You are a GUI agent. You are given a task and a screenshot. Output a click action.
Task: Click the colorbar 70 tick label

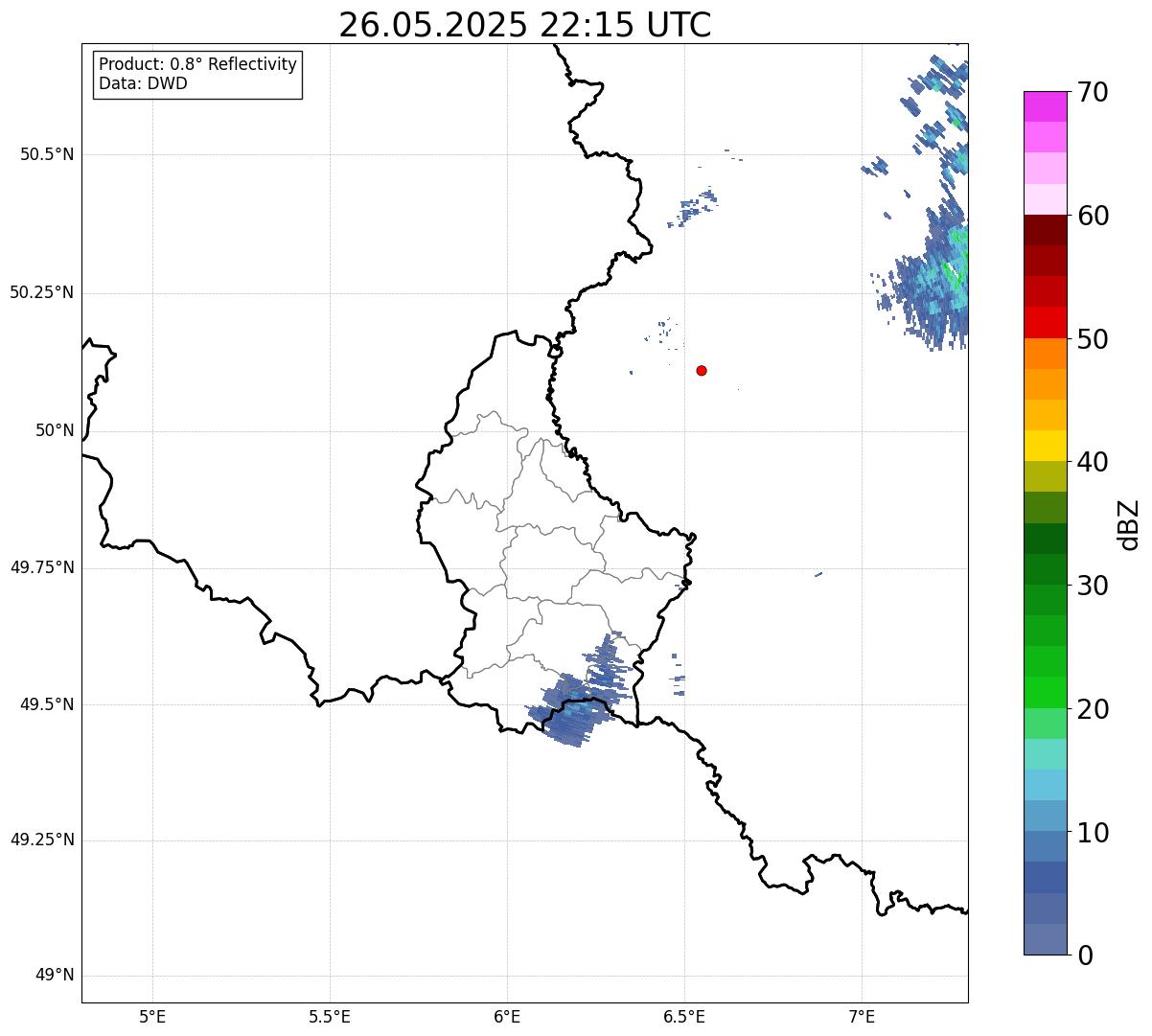point(1093,93)
